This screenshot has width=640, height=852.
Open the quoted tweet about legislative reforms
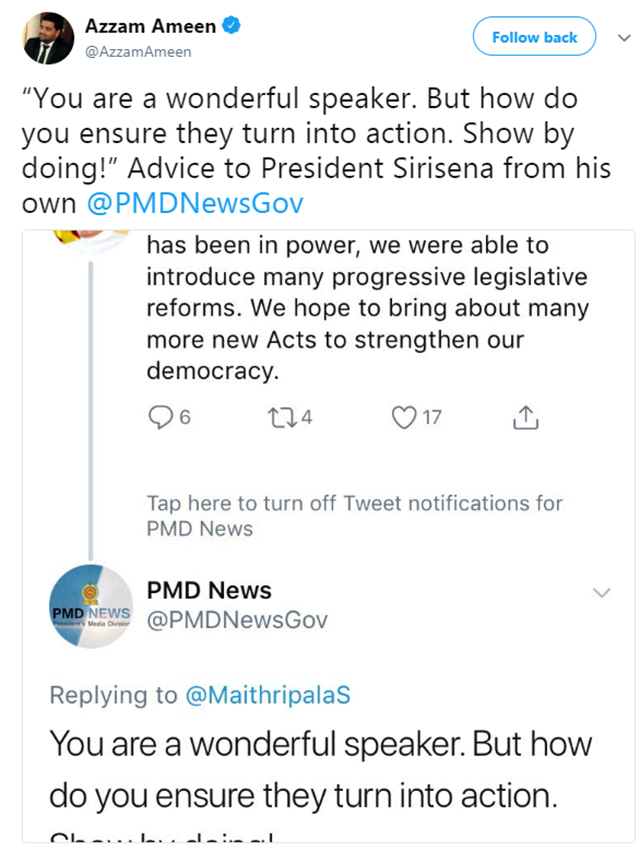367,307
